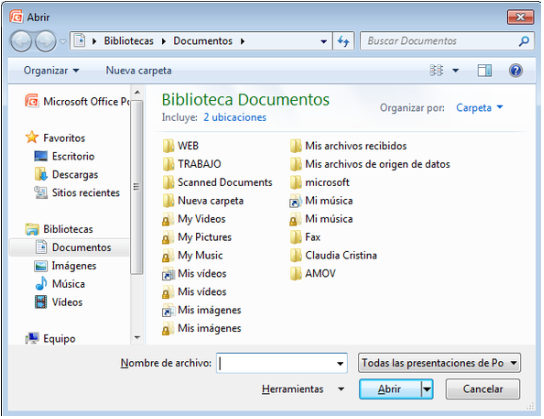Click the navigation pane scrollbar down arrow
Viewport: 544px width, 419px height.
click(x=137, y=337)
